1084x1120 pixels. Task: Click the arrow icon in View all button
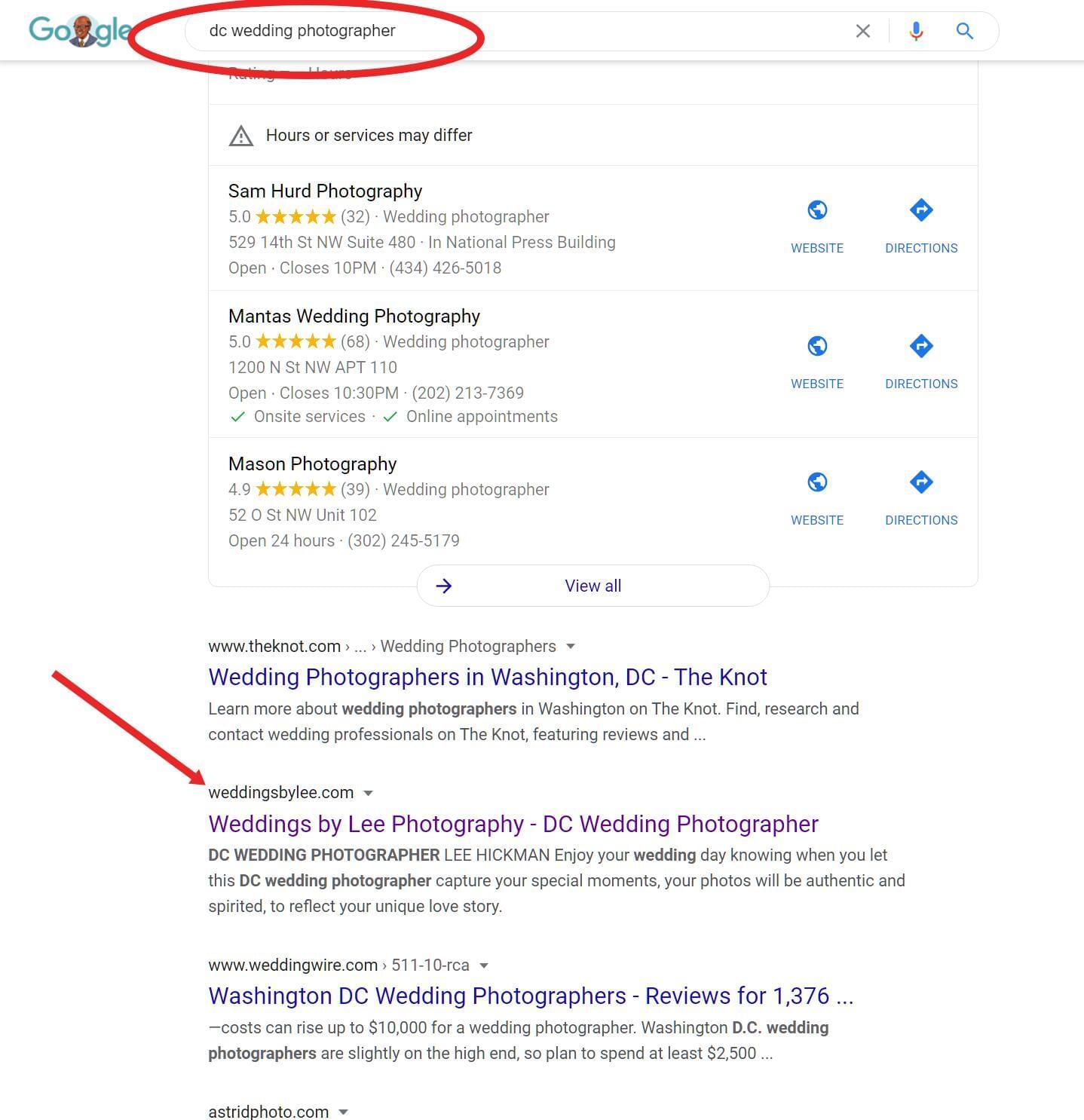444,586
